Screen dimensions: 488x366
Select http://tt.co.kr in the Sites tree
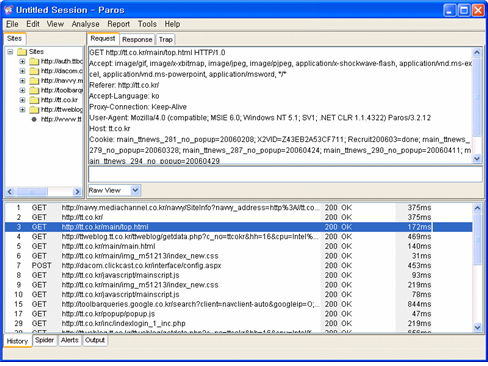click(59, 100)
